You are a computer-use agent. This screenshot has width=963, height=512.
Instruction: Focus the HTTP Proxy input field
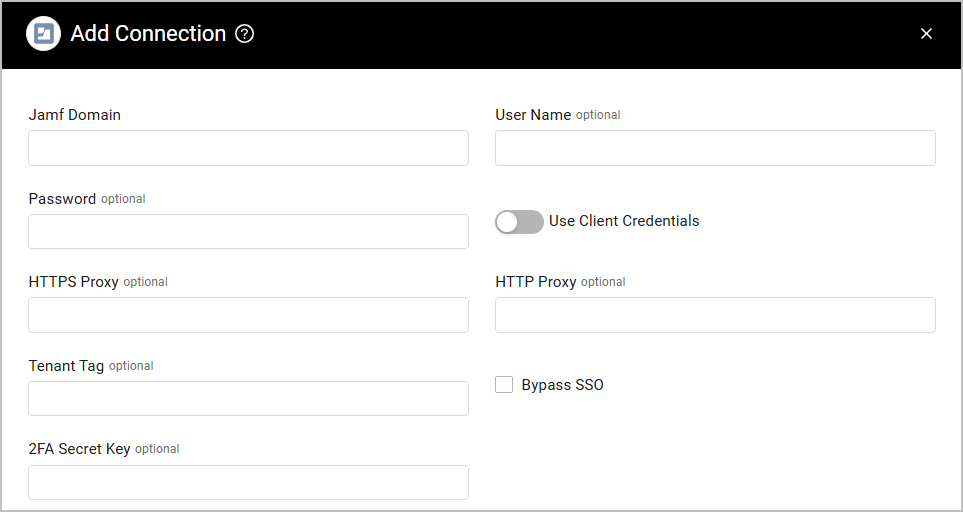(x=715, y=315)
